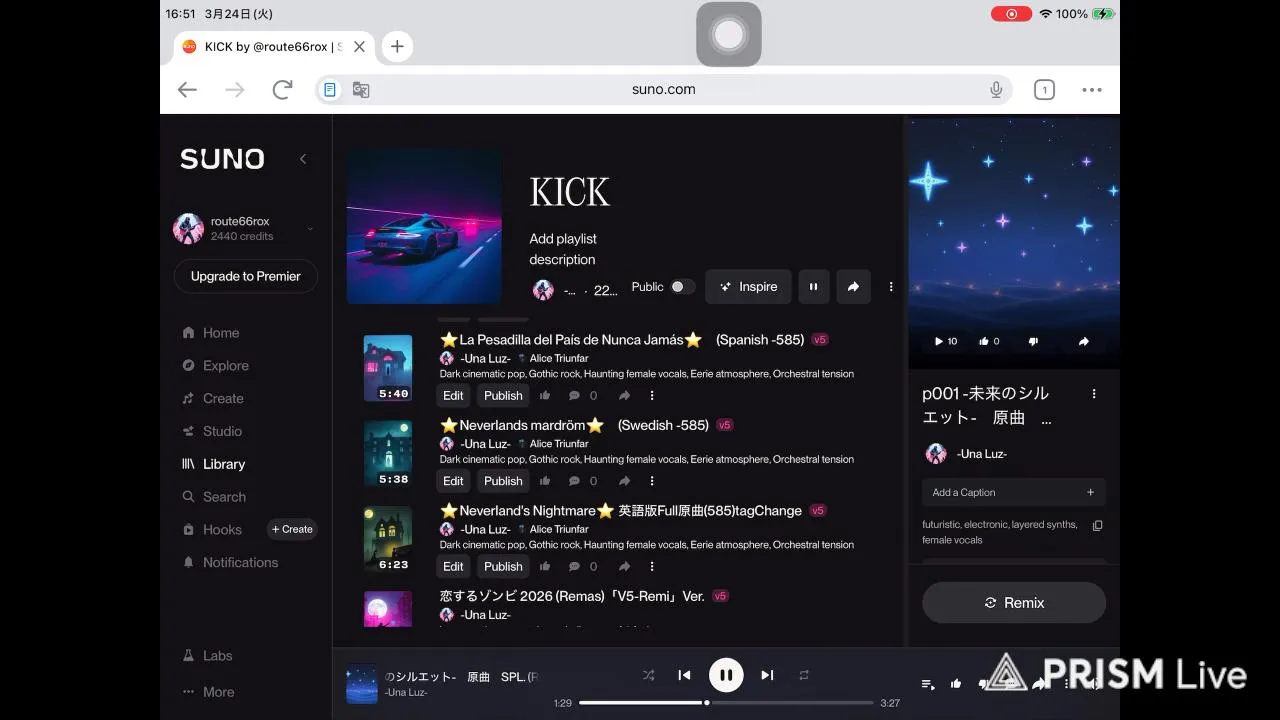Like the Neverland's Nightmare song
This screenshot has height=720, width=1280.
(x=545, y=566)
